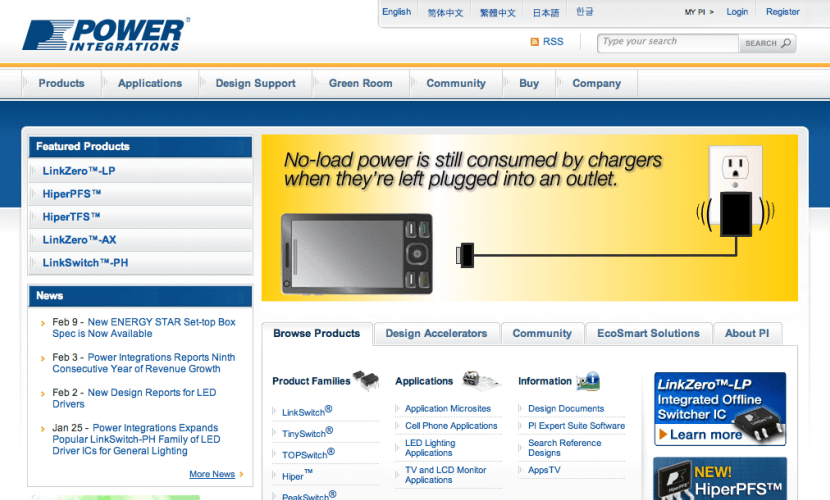Click the Applications circuit board icon

pyautogui.click(x=480, y=380)
